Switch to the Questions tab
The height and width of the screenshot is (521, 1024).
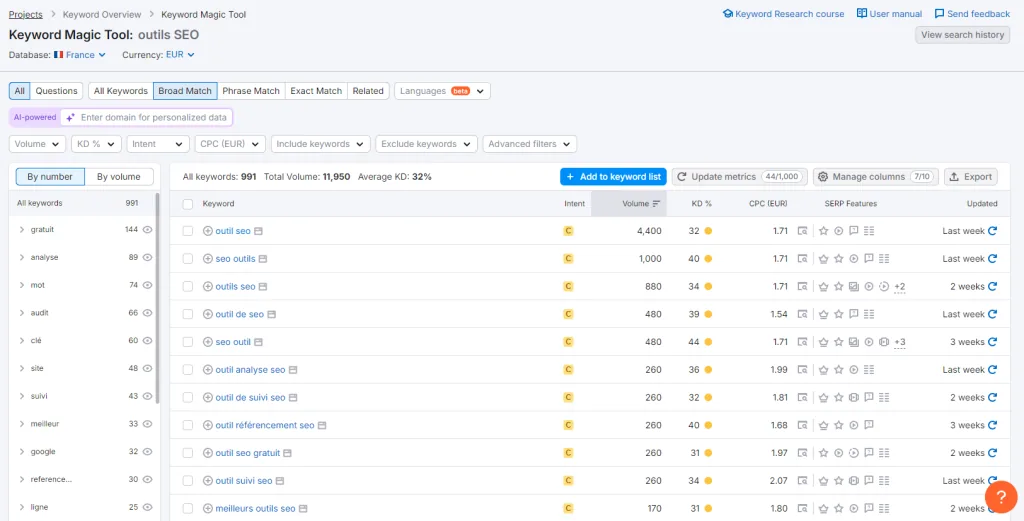coord(56,91)
